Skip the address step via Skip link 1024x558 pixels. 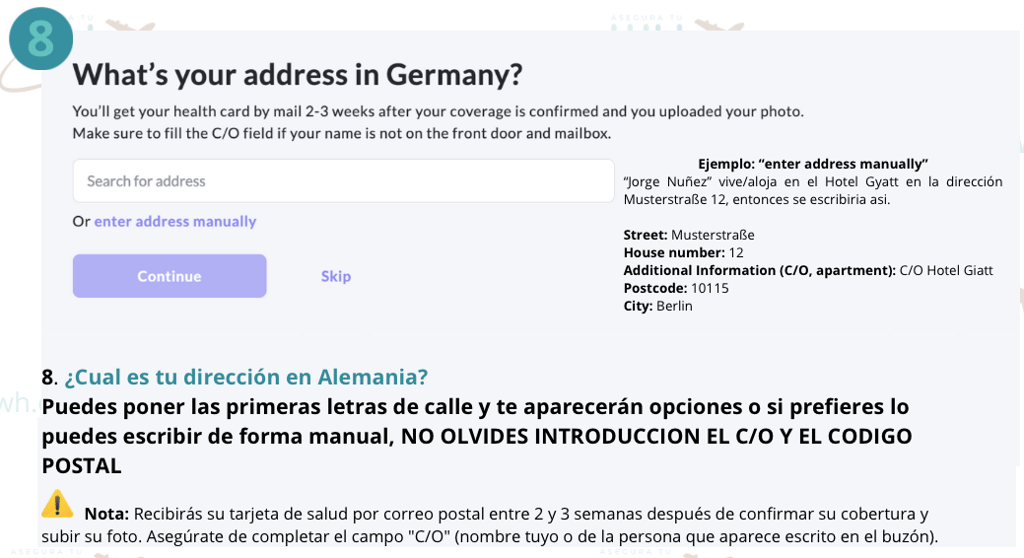click(x=336, y=276)
